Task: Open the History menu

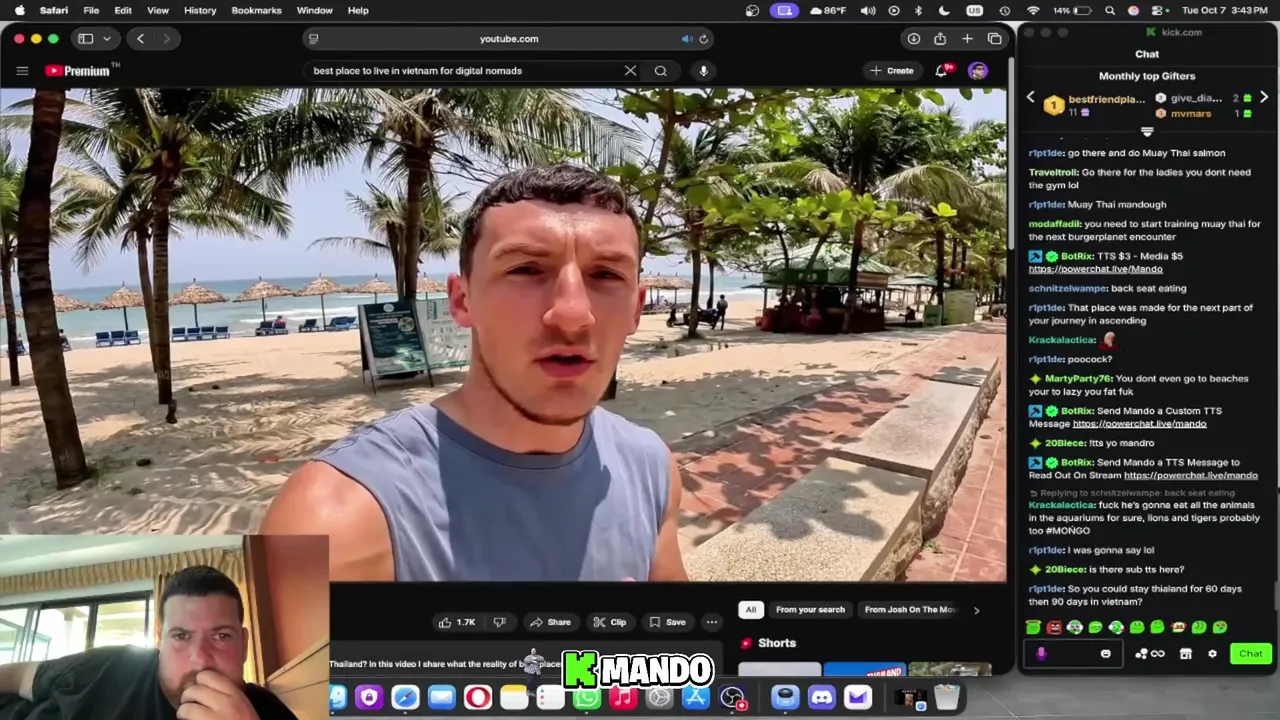Action: (x=200, y=10)
